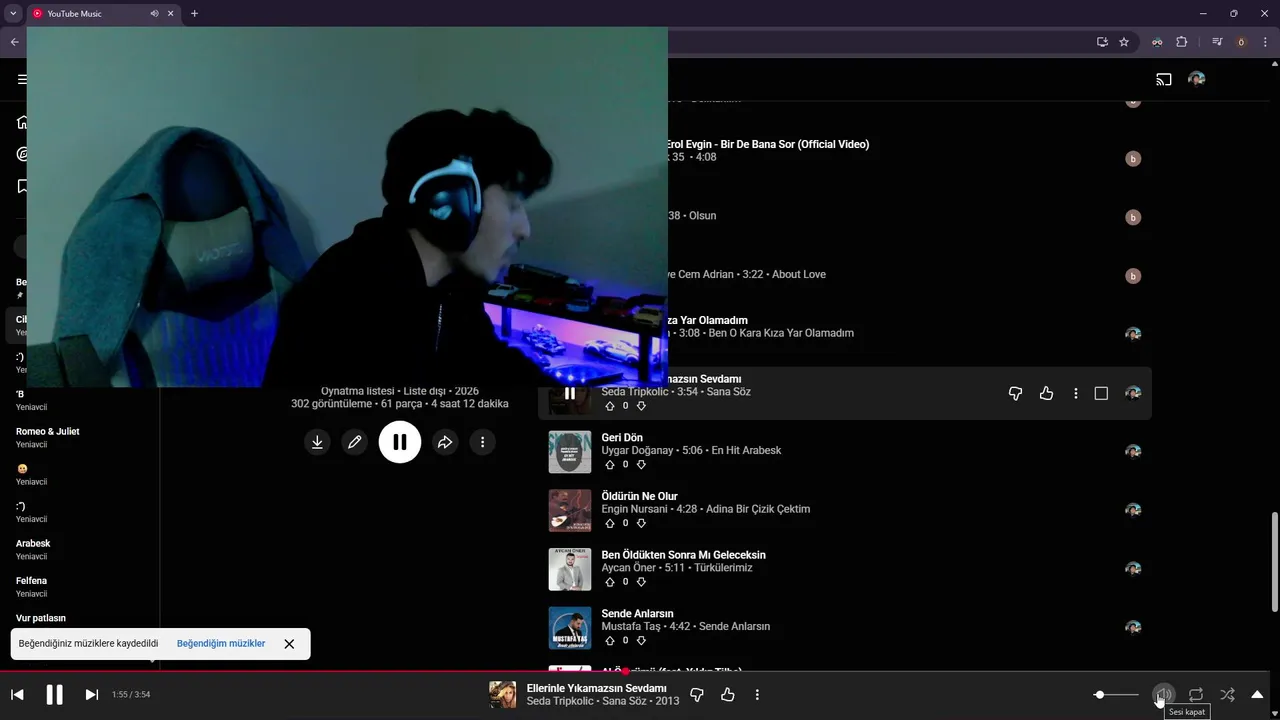This screenshot has height=720, width=1280.
Task: Open artist link Engin Nursani
Action: 634,509
